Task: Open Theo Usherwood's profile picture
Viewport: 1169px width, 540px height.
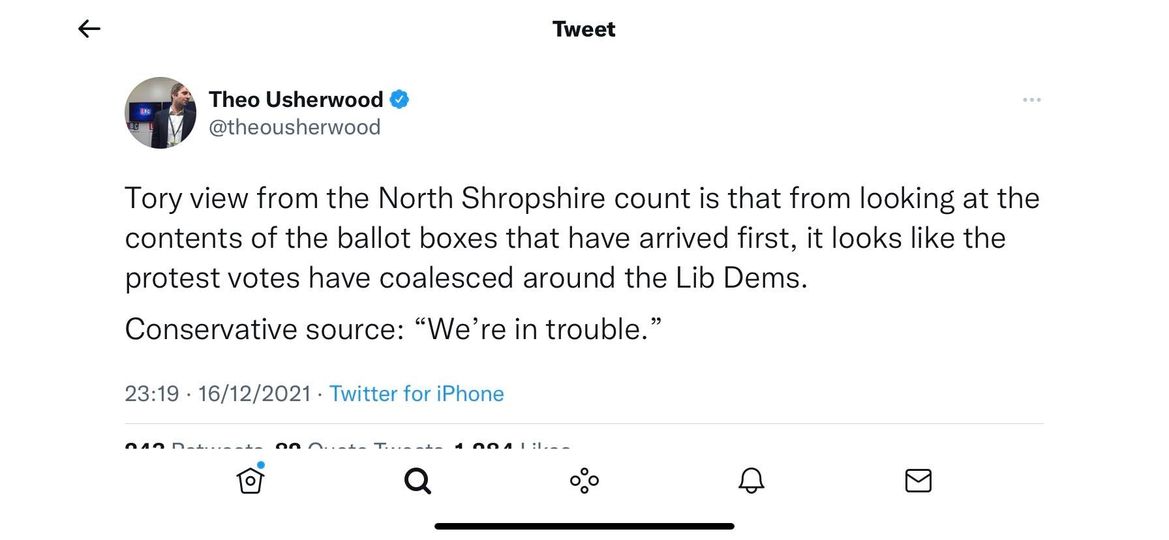Action: tap(160, 113)
